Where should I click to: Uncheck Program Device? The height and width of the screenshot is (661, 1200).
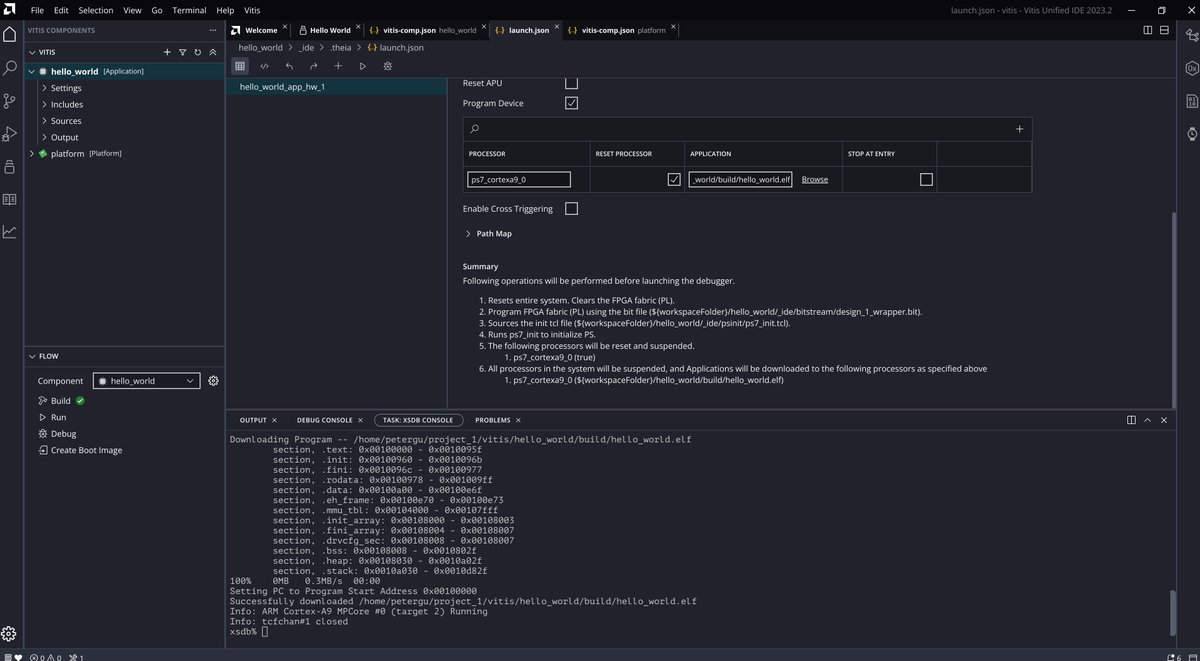(571, 103)
